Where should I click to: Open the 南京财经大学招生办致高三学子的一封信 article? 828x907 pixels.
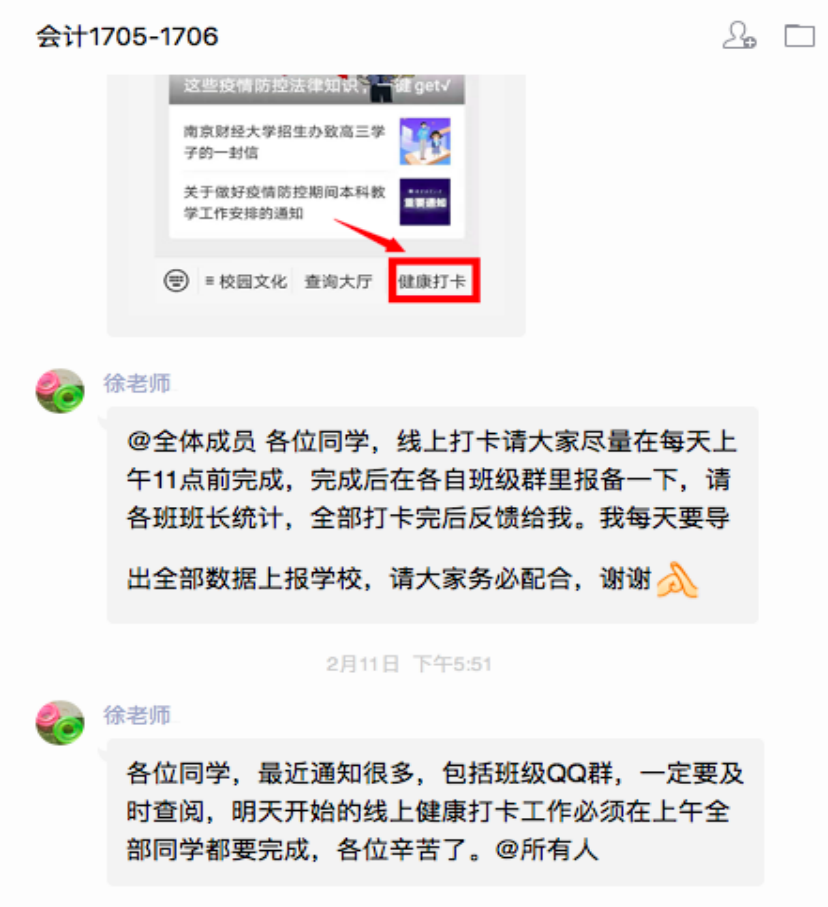(x=284, y=142)
